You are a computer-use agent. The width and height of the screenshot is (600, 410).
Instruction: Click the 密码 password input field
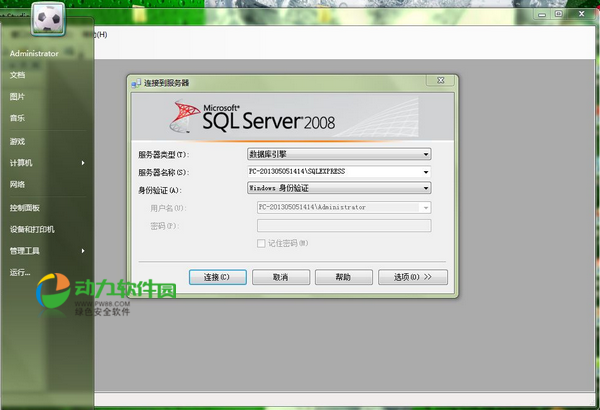(x=344, y=225)
